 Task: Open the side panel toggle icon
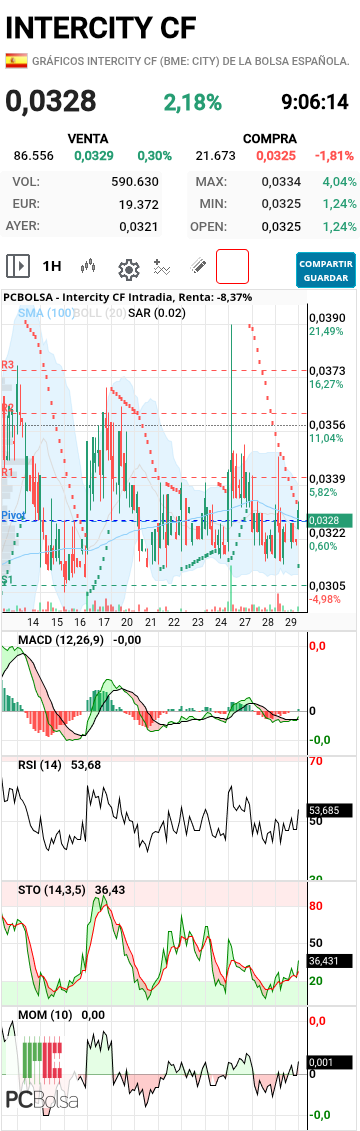pos(18,266)
